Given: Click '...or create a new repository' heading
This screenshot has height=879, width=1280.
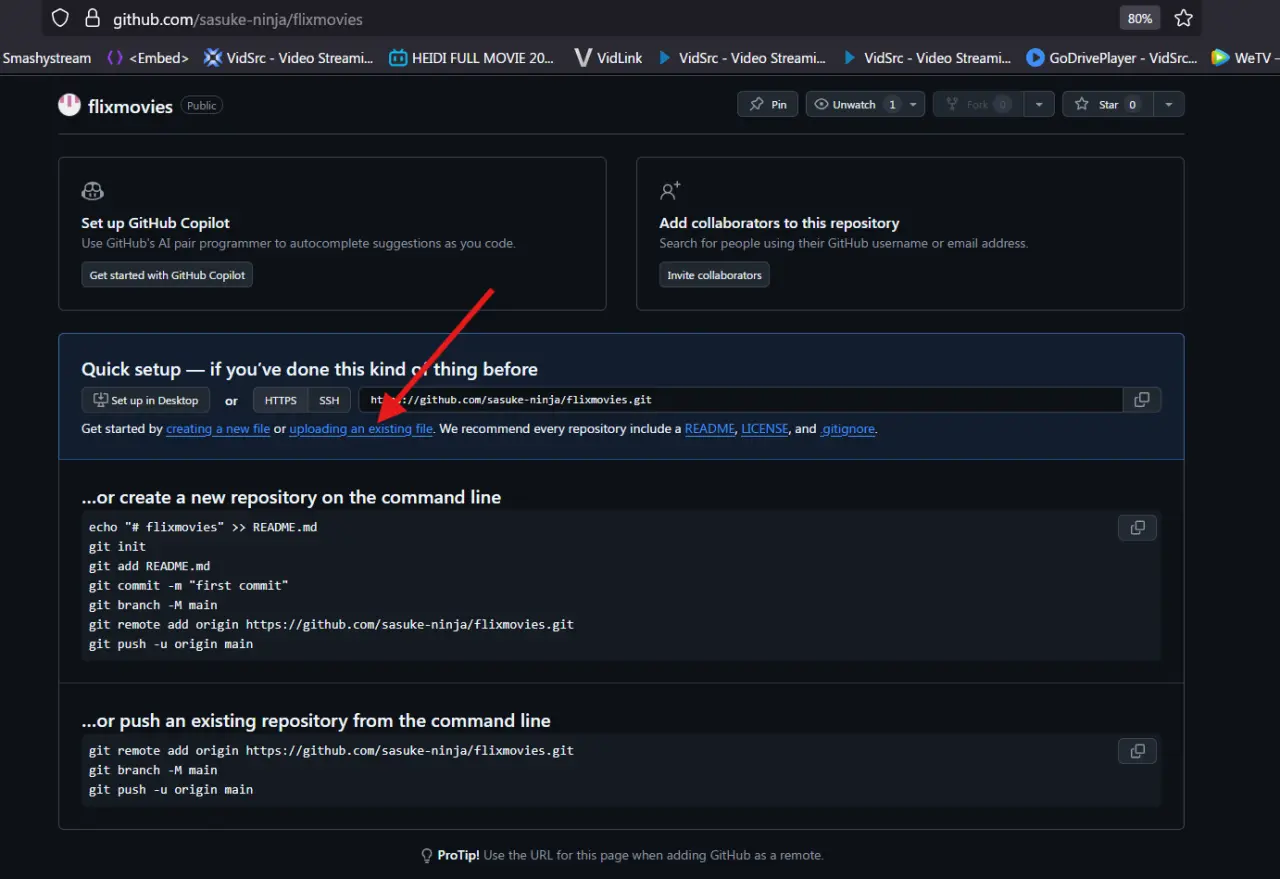Looking at the screenshot, I should coord(291,497).
